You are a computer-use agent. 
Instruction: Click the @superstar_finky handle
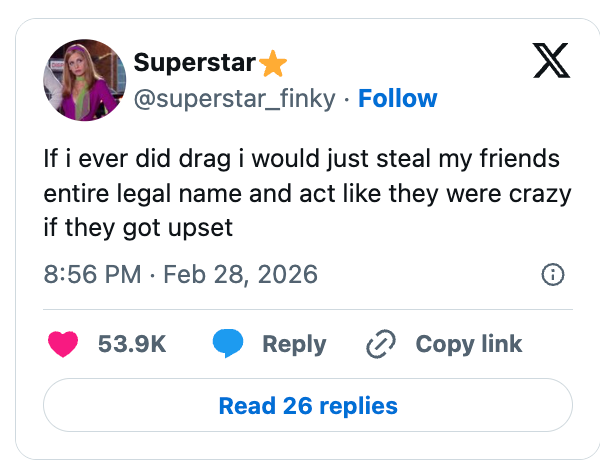233,98
